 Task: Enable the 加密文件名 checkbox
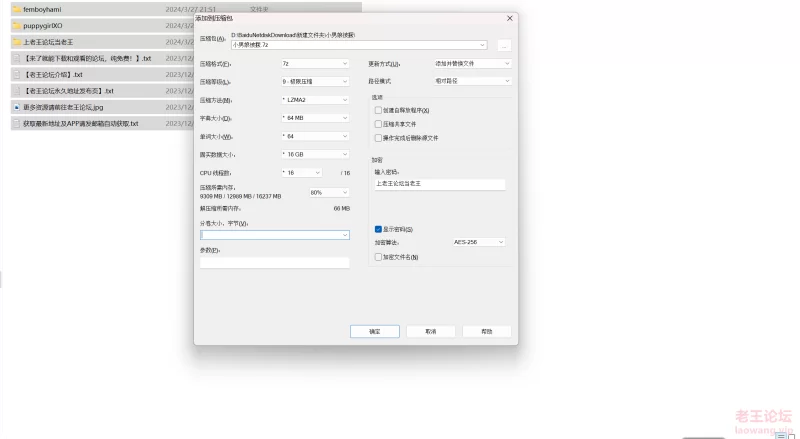[x=378, y=257]
